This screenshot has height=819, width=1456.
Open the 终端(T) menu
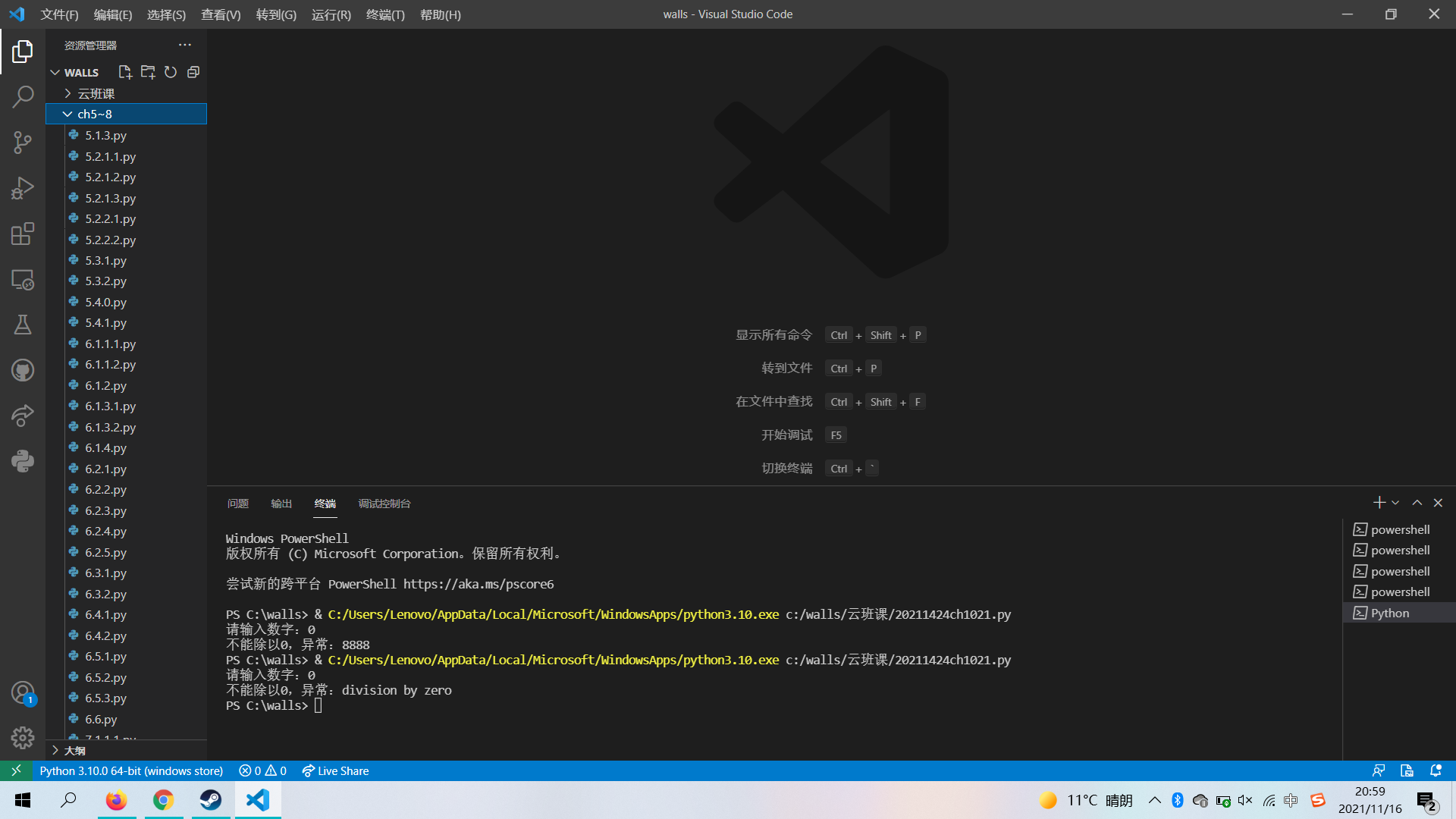tap(385, 14)
